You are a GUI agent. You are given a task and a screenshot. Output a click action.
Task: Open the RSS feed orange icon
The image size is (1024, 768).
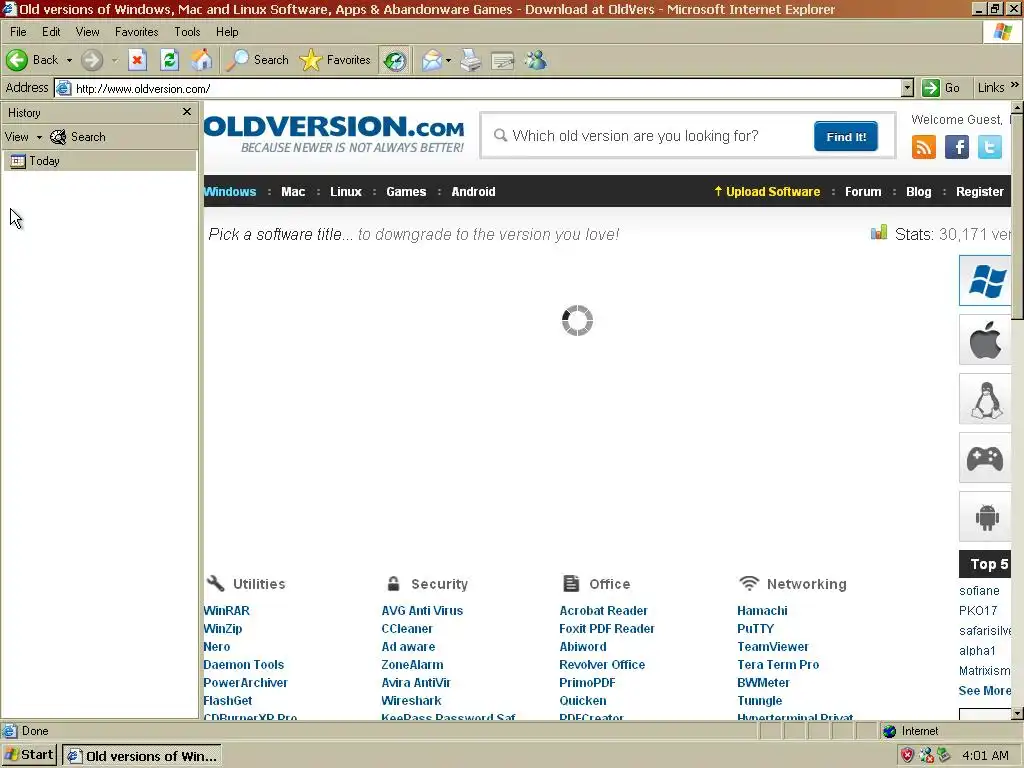[923, 147]
